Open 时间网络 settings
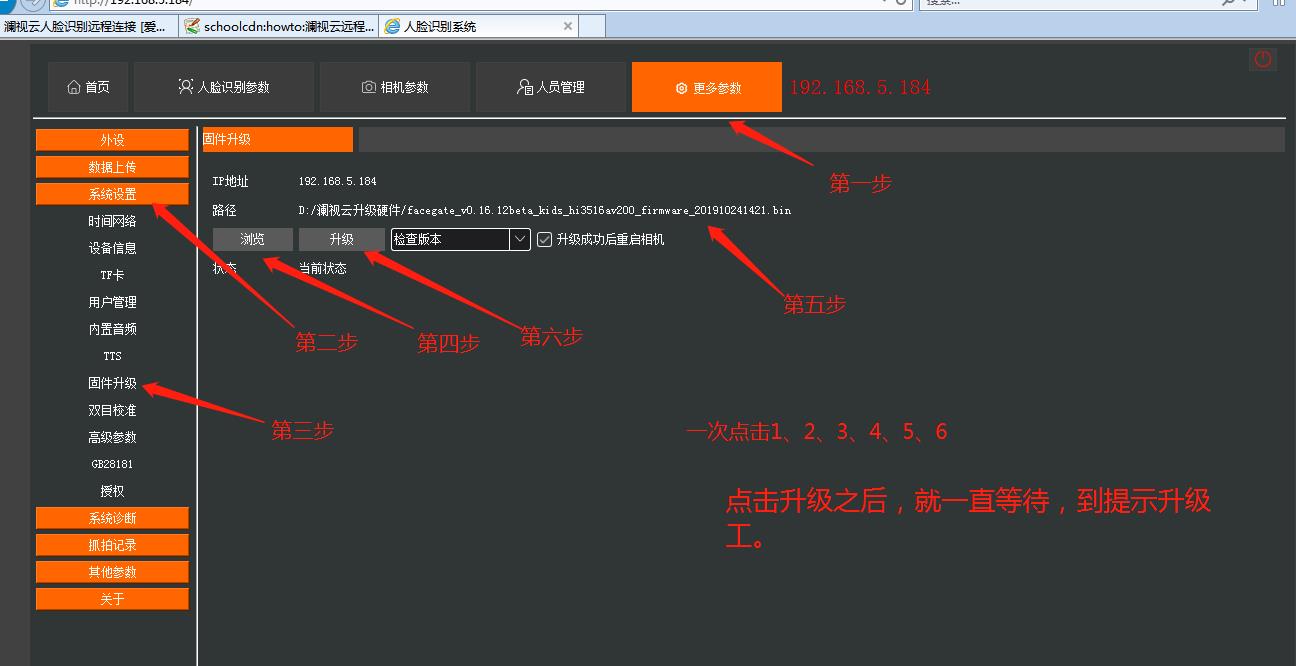This screenshot has width=1296, height=666. [x=112, y=221]
